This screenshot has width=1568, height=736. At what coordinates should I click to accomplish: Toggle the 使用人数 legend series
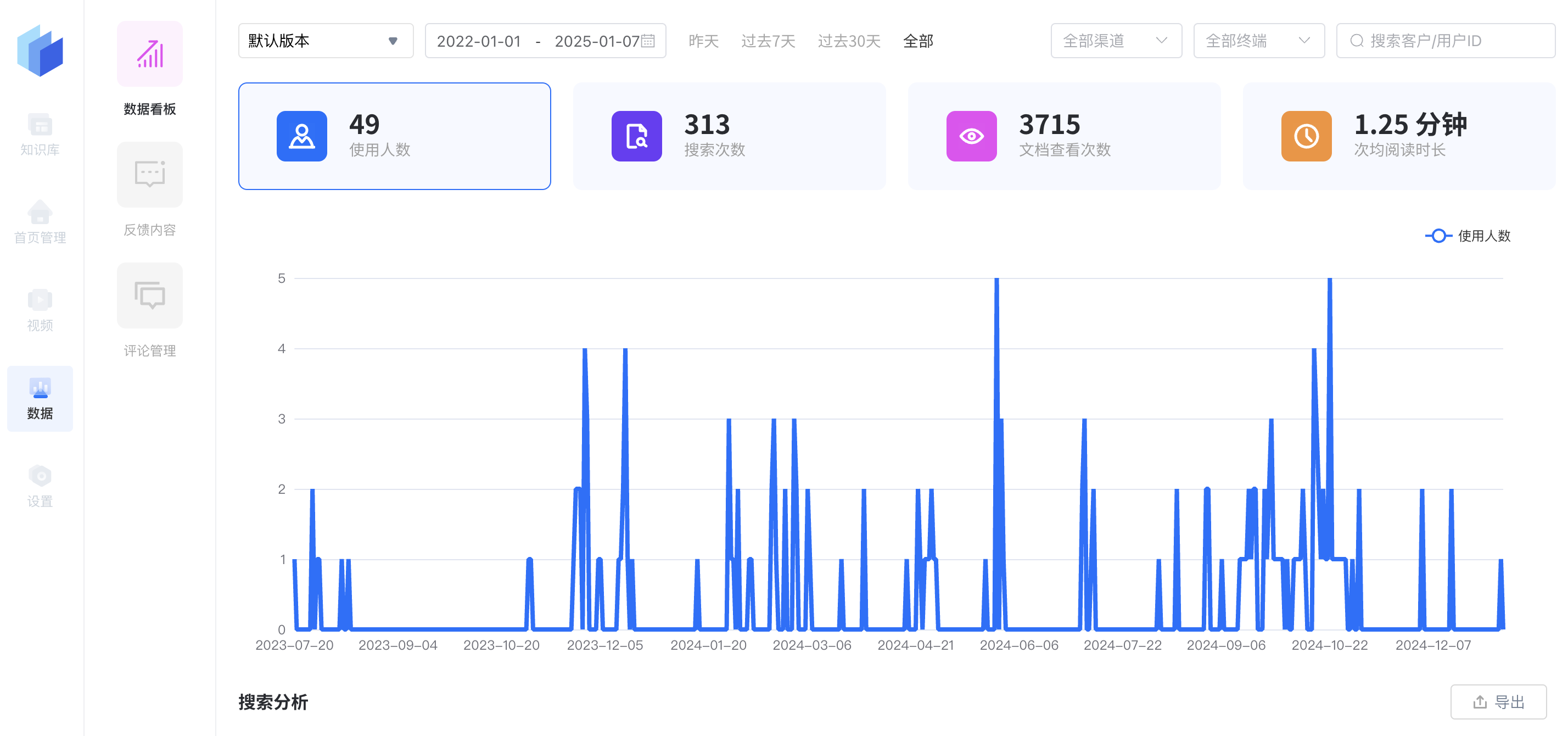[x=1468, y=236]
